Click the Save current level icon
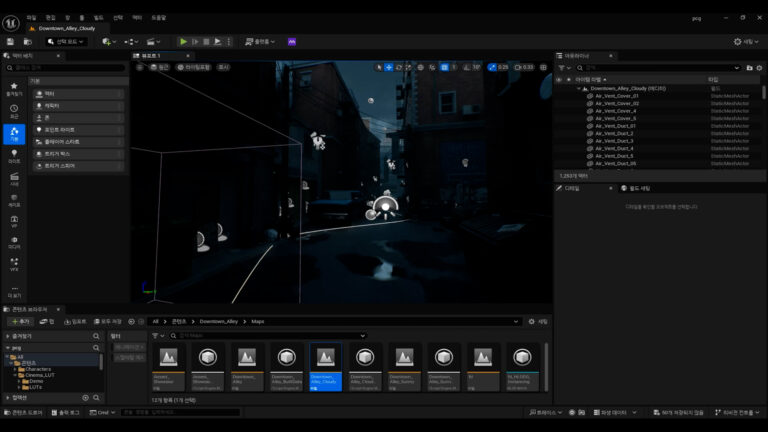The height and width of the screenshot is (432, 768). pos(10,42)
